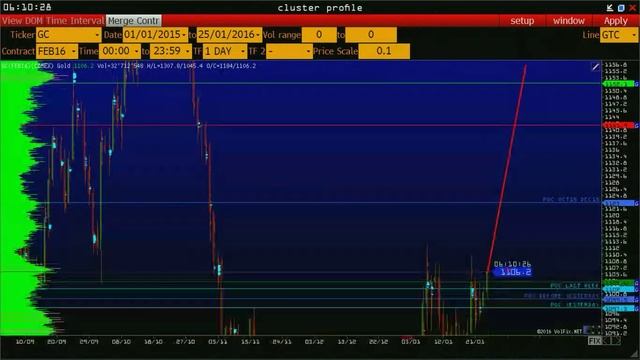Viewport: 640px width, 360px height.
Task: Click the chart info header with H/L values
Action: point(129,66)
